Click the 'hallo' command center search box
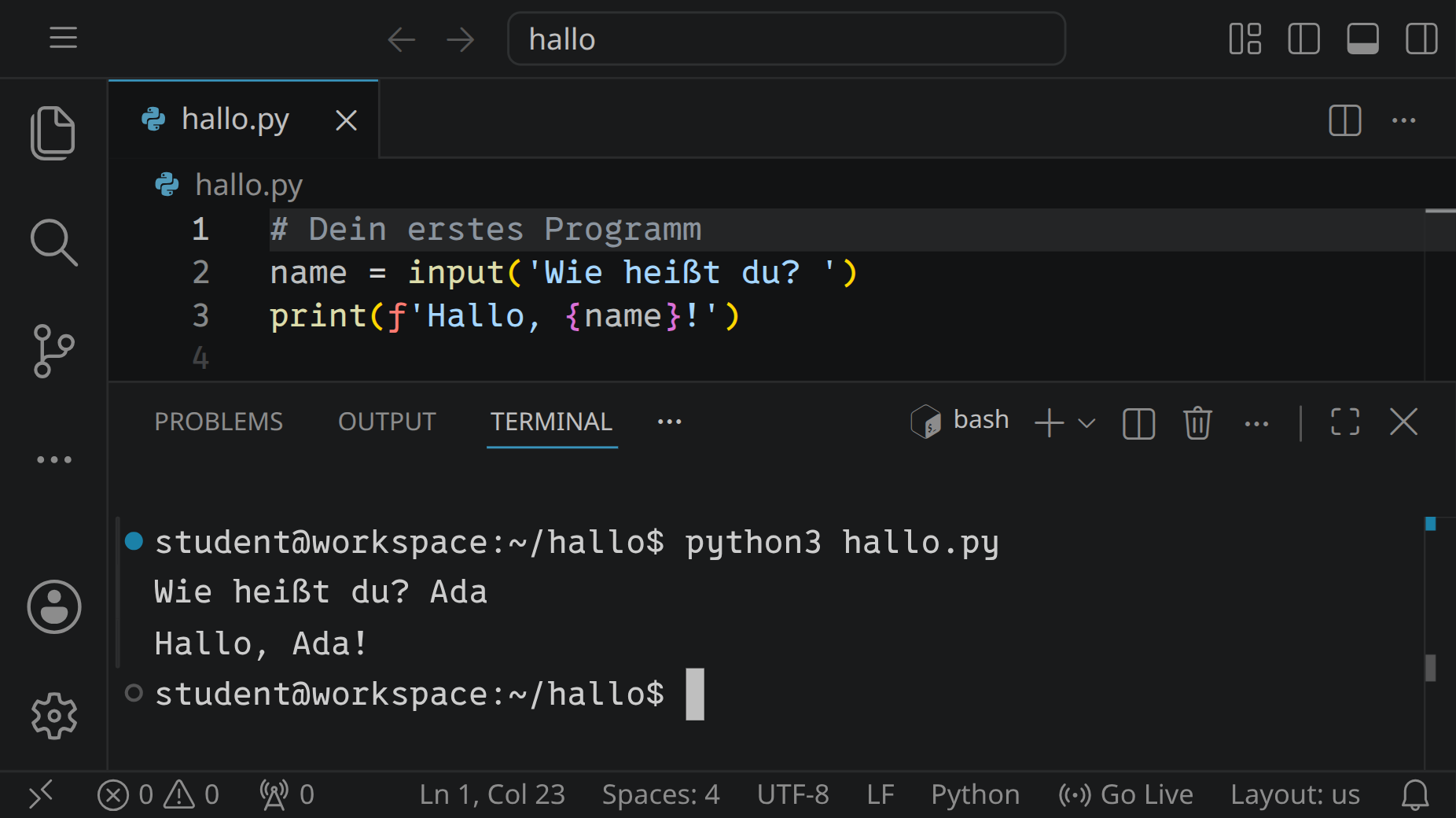1456x818 pixels. (786, 39)
